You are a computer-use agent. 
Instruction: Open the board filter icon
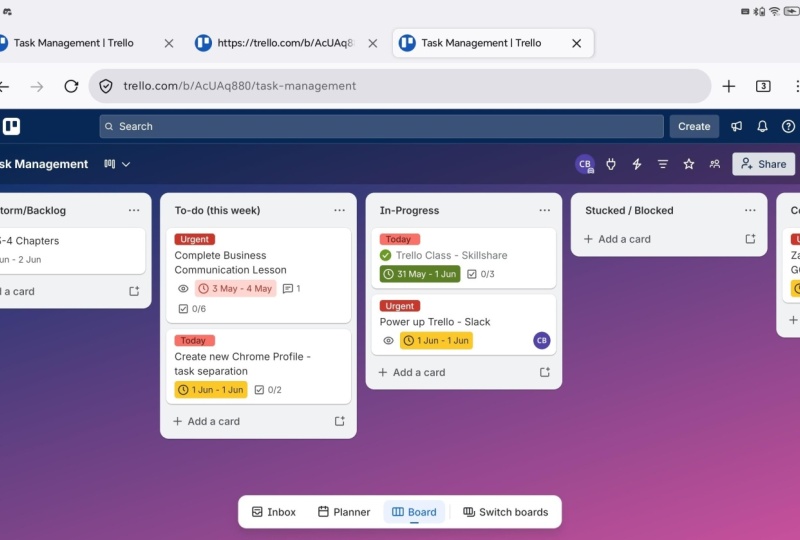[x=663, y=164]
